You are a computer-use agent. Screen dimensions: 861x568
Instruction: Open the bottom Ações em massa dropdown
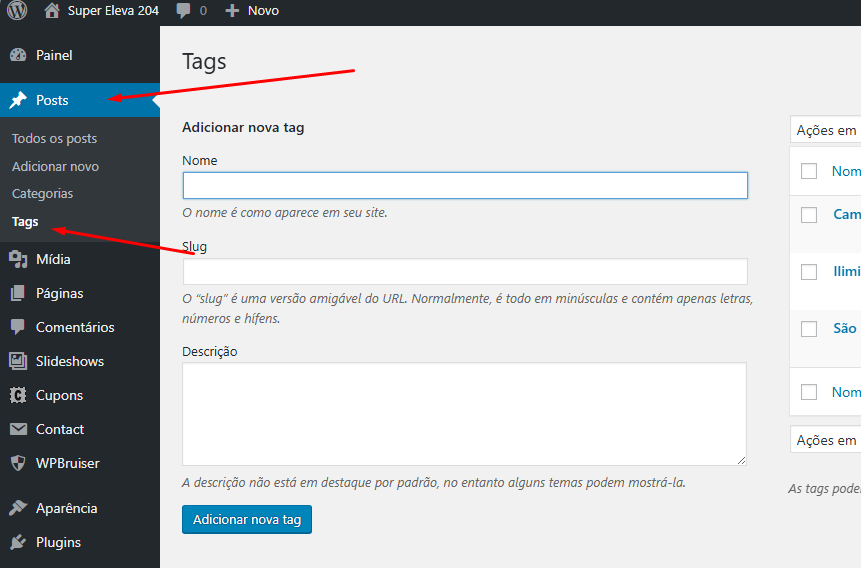coord(825,440)
